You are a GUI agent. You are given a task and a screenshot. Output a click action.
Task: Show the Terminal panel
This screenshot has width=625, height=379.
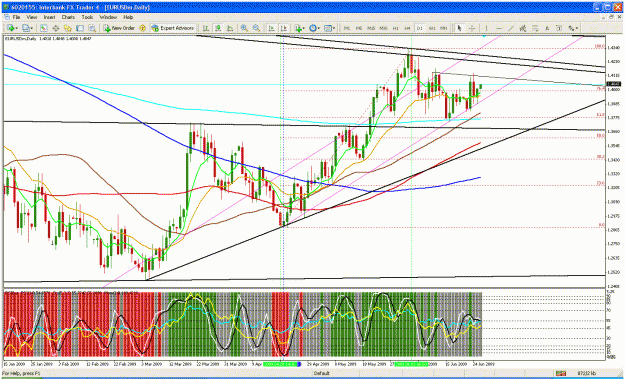click(x=80, y=28)
